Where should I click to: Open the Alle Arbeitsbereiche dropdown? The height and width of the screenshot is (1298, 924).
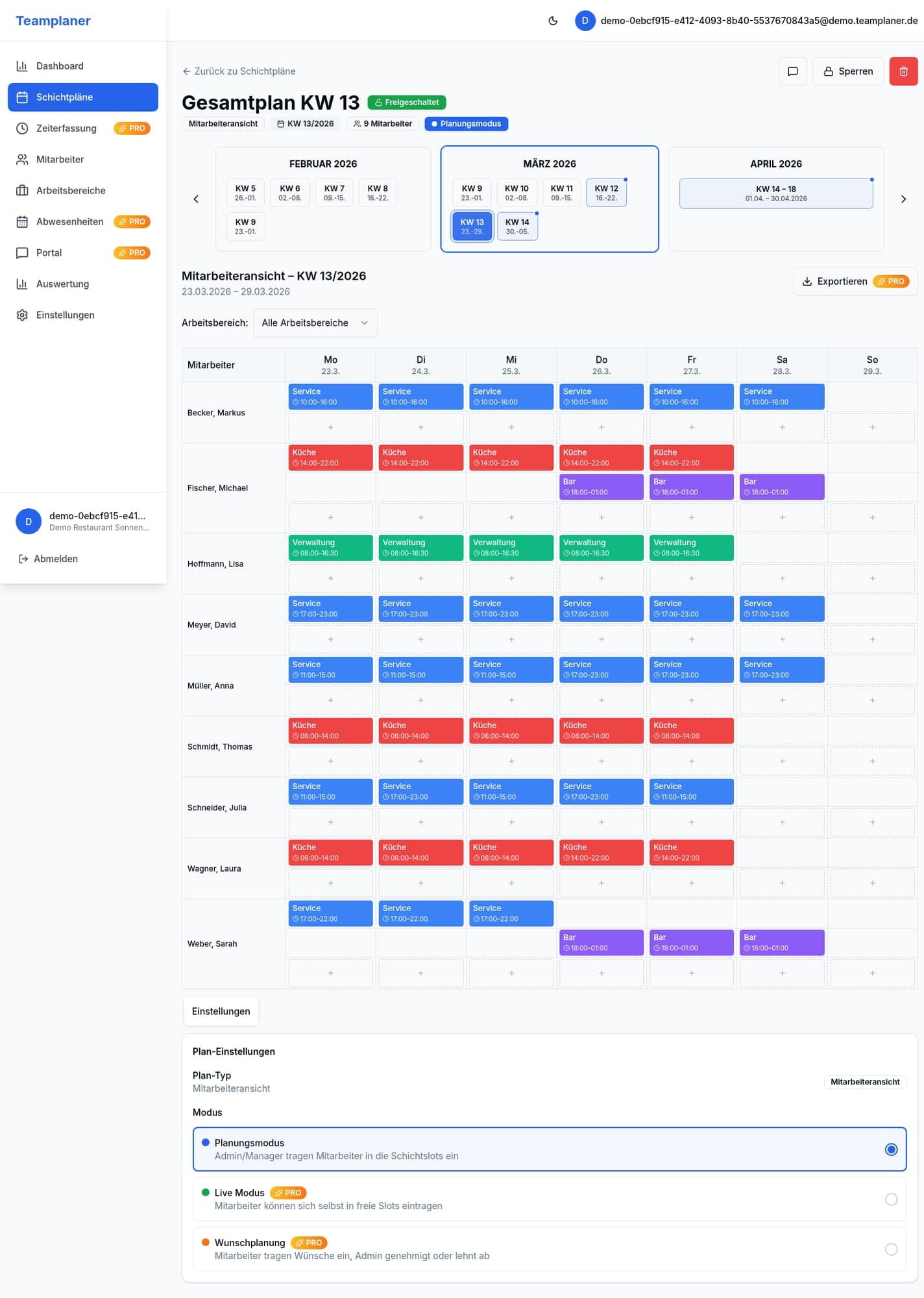click(x=315, y=323)
